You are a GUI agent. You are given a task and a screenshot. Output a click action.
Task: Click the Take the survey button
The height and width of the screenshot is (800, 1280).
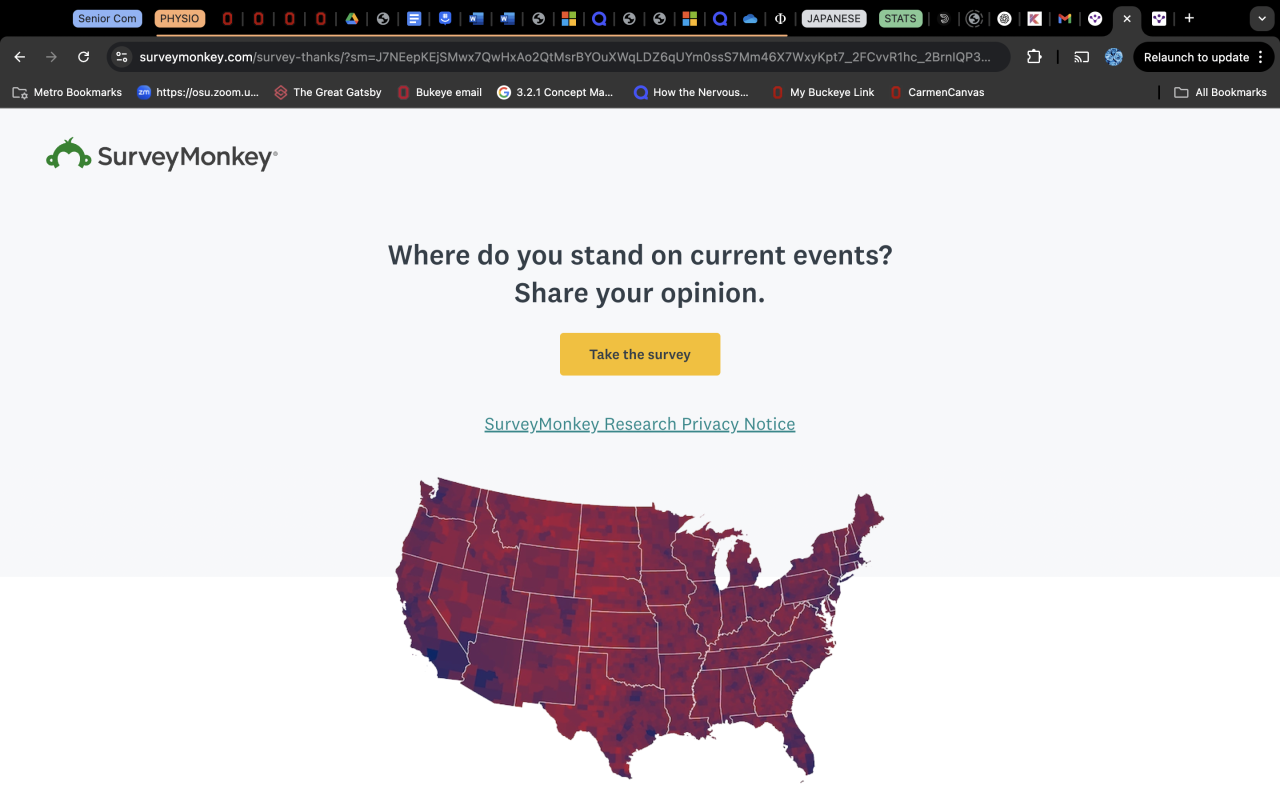[x=640, y=354]
